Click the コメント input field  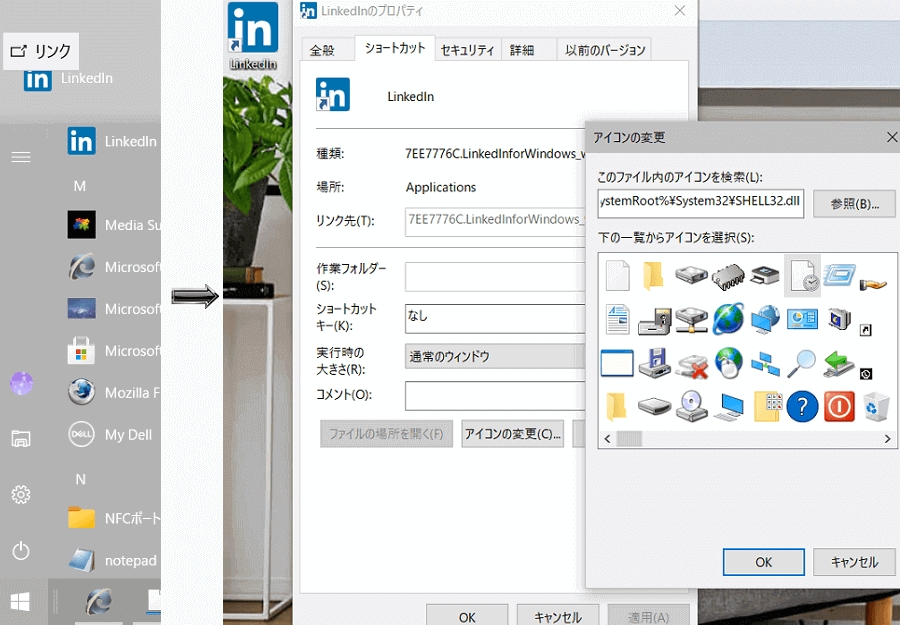pyautogui.click(x=495, y=396)
